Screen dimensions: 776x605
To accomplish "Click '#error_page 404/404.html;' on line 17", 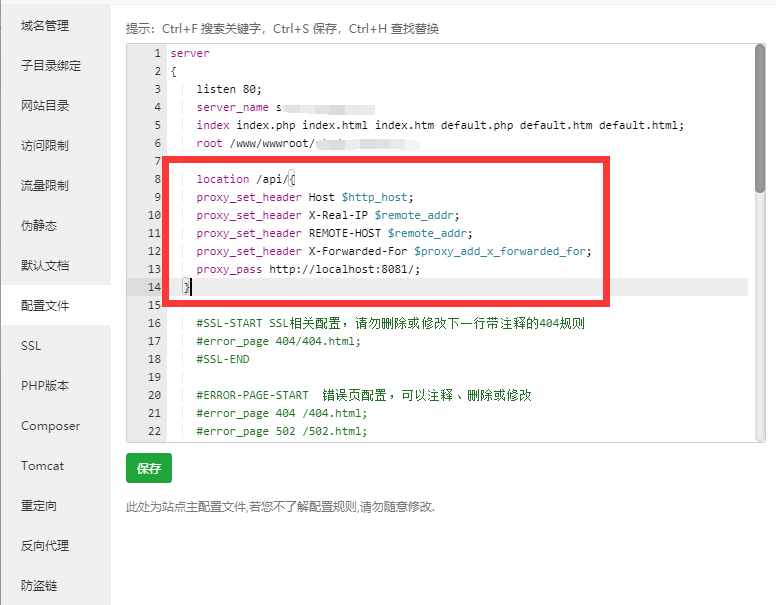I will (278, 341).
